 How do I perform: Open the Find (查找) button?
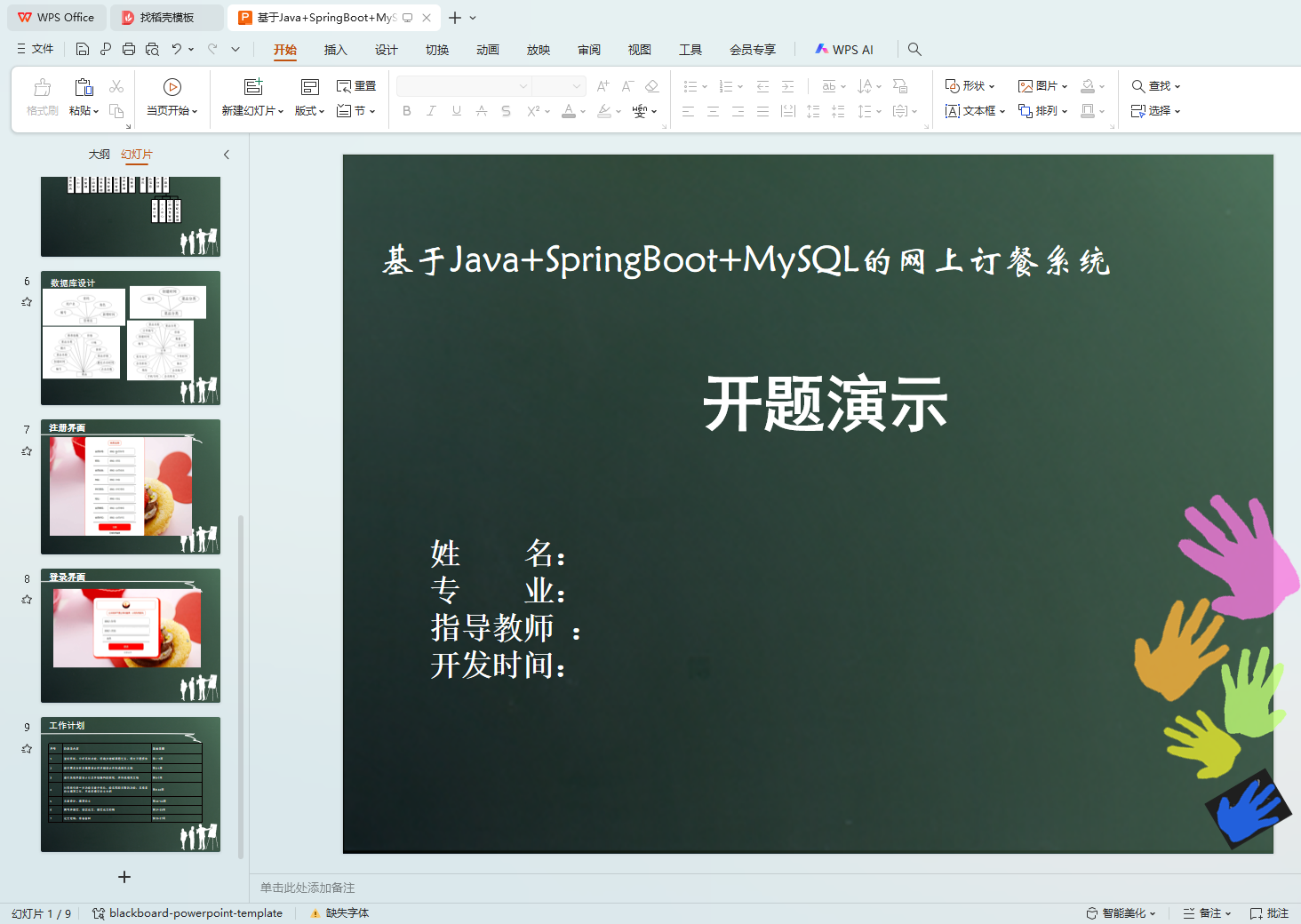[1155, 86]
